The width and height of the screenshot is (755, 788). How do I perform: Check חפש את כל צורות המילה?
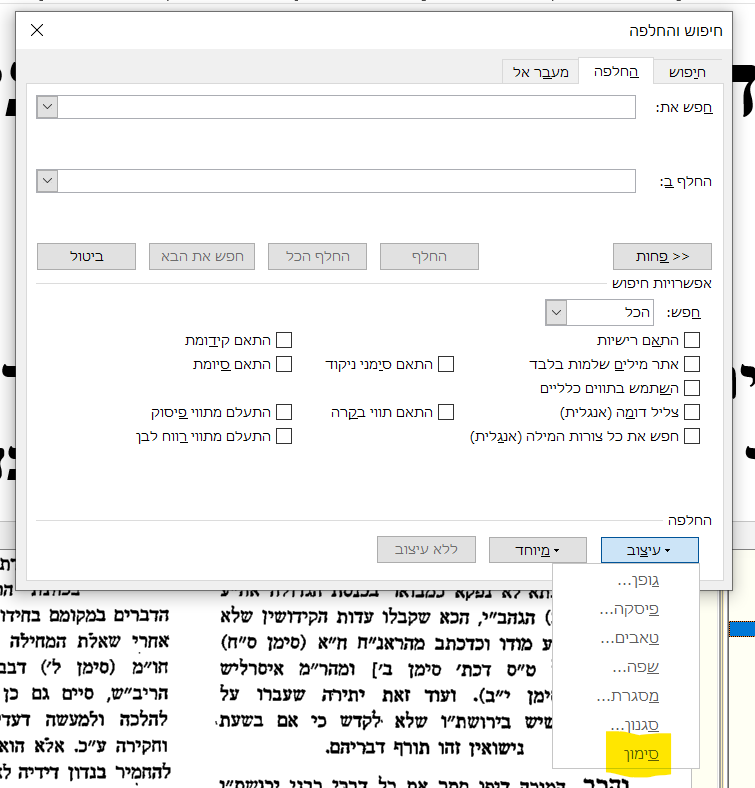[x=692, y=436]
